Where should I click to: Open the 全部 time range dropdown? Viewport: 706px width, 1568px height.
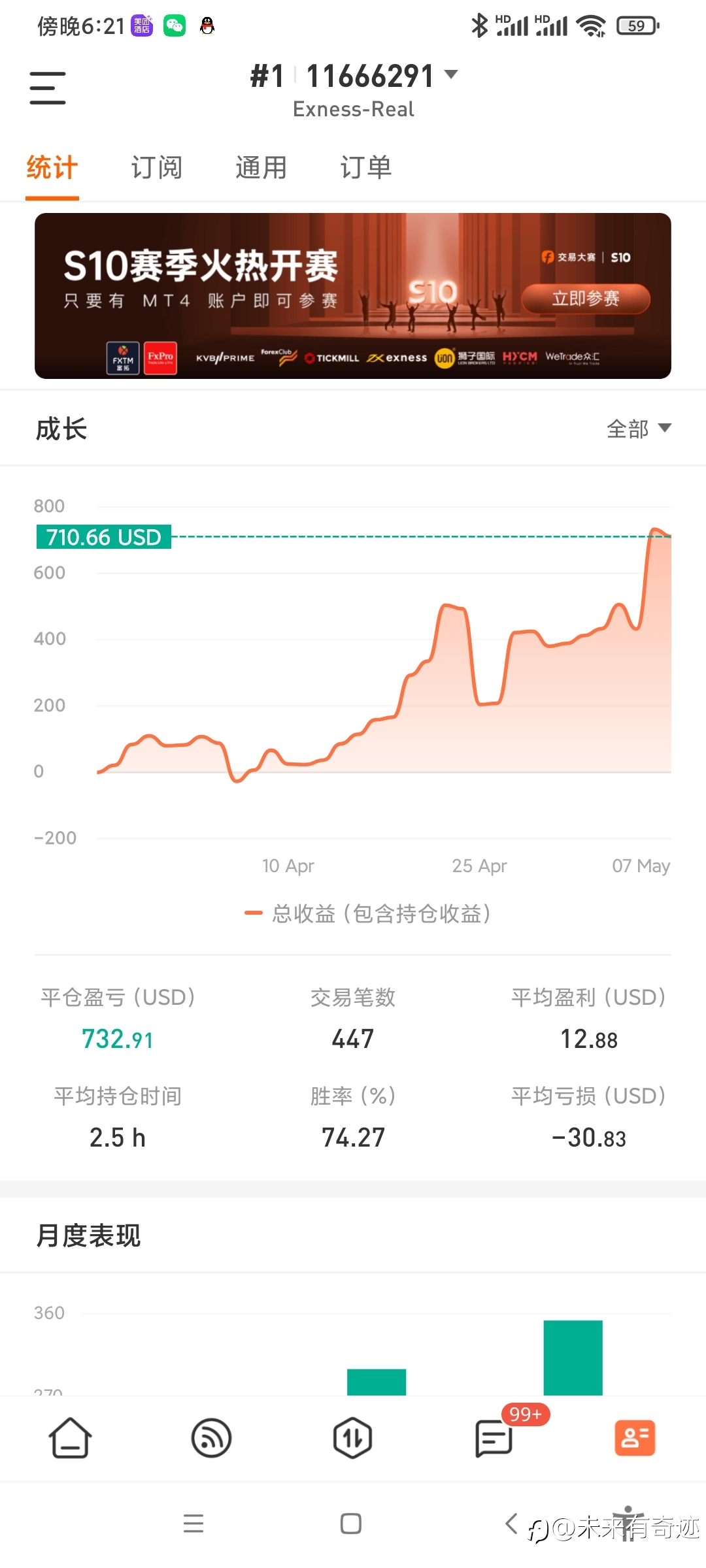(639, 429)
